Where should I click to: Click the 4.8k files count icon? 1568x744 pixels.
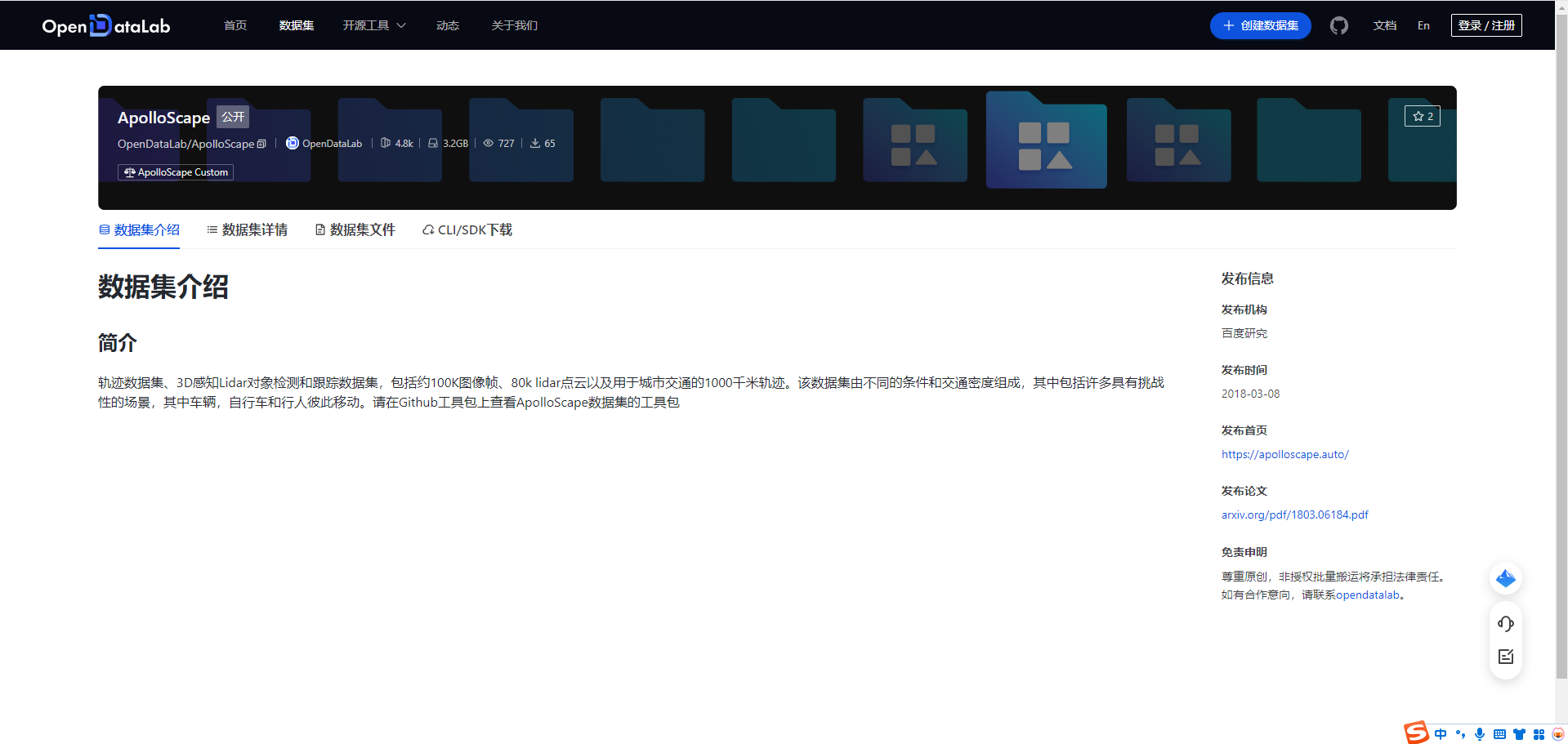(386, 143)
